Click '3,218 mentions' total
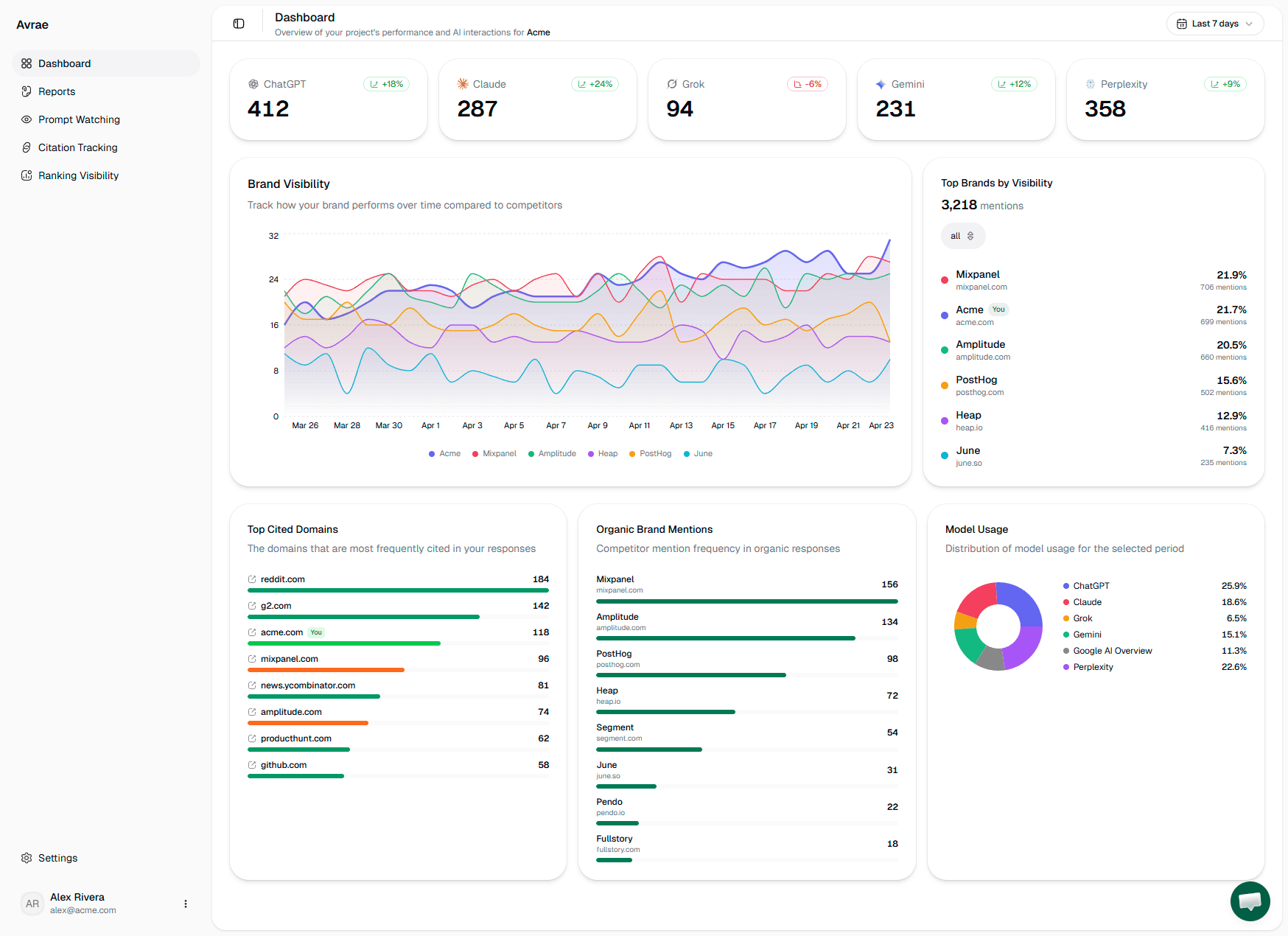This screenshot has width=1288, height=936. pyautogui.click(x=982, y=205)
